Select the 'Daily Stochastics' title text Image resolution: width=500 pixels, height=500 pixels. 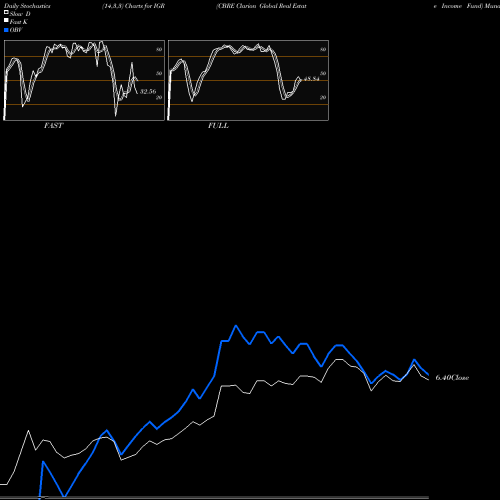27,6
